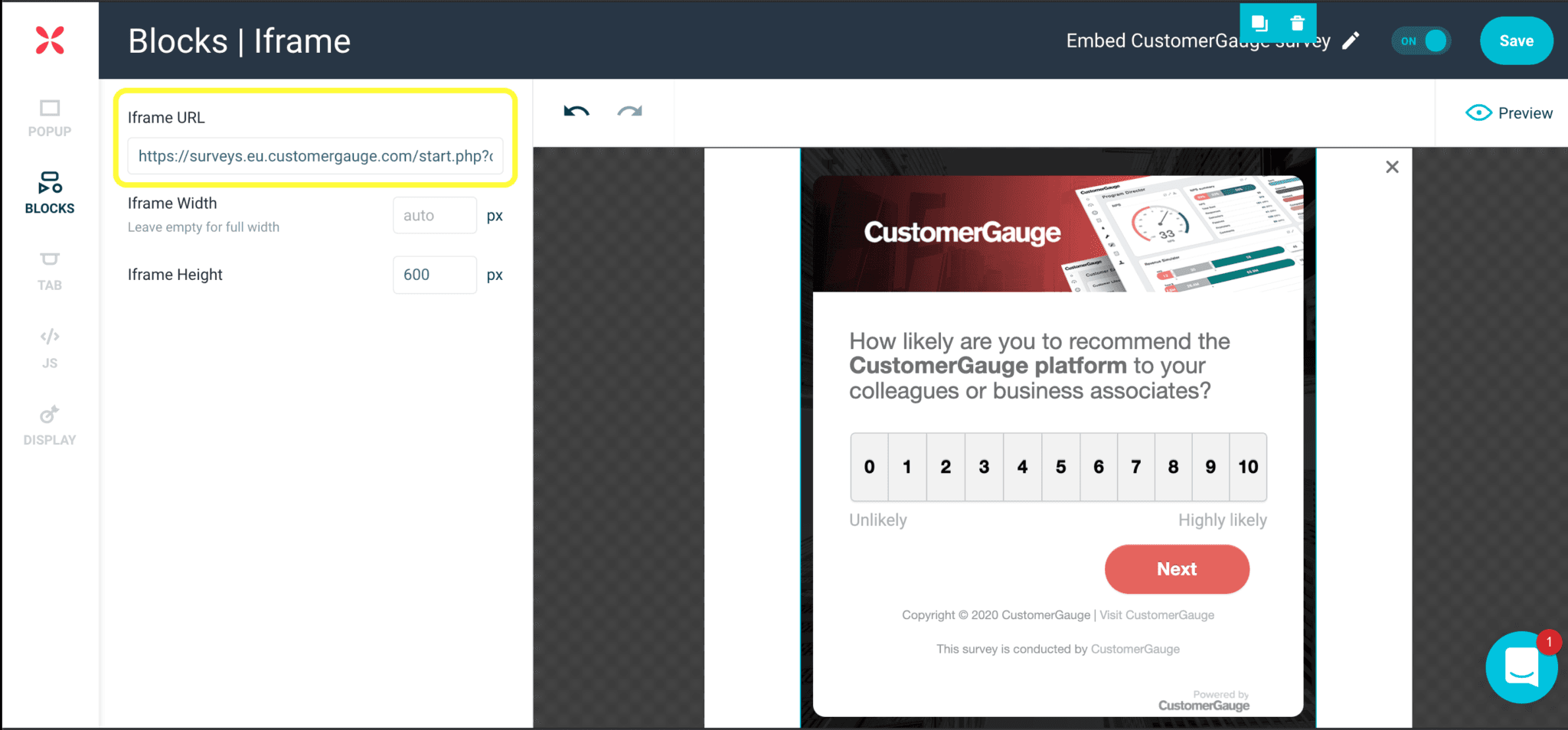Redo the last change

pos(629,112)
